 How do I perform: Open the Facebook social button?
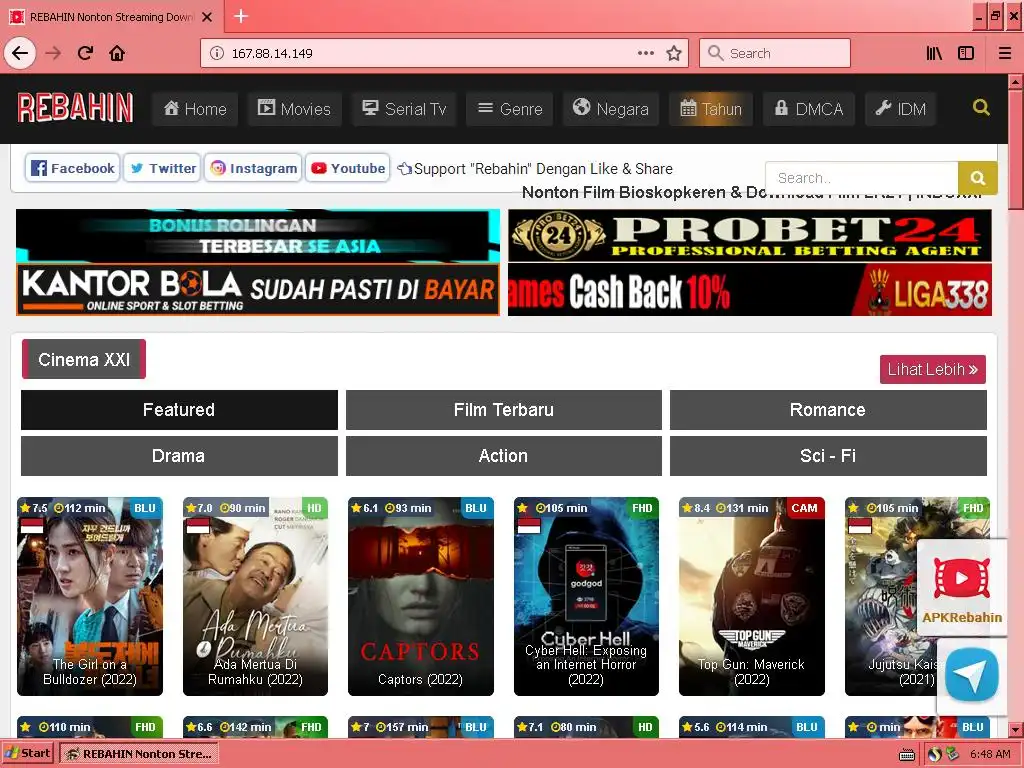coord(72,168)
